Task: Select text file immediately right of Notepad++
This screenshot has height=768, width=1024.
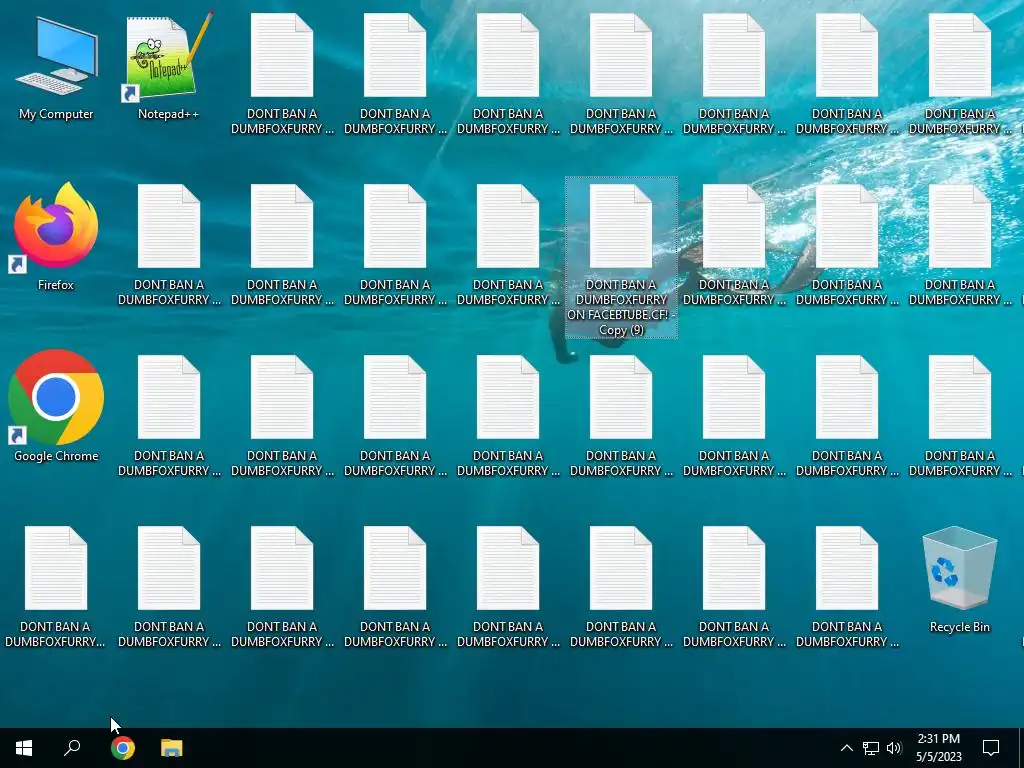Action: 282,74
